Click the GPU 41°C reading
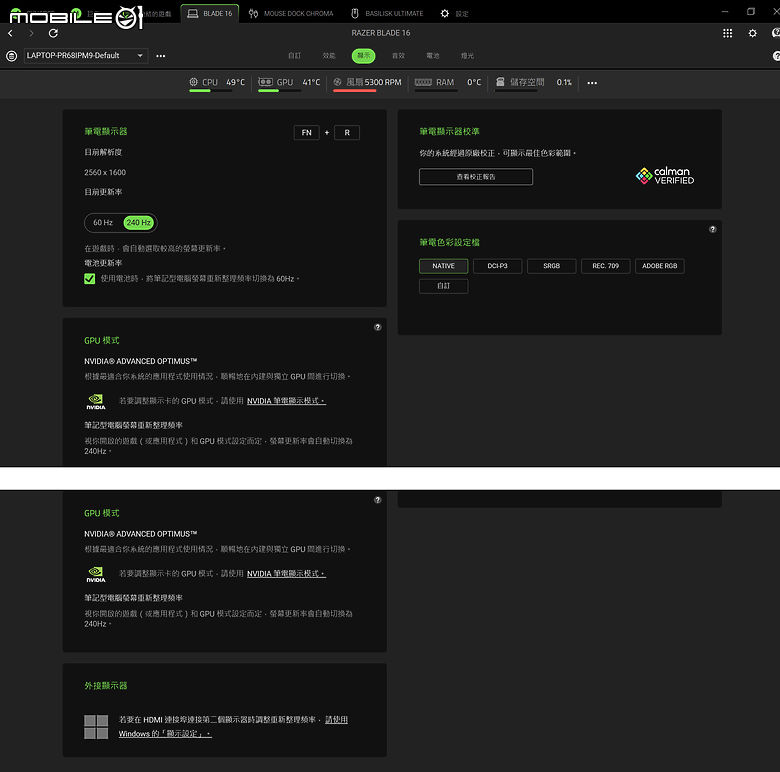 [311, 82]
